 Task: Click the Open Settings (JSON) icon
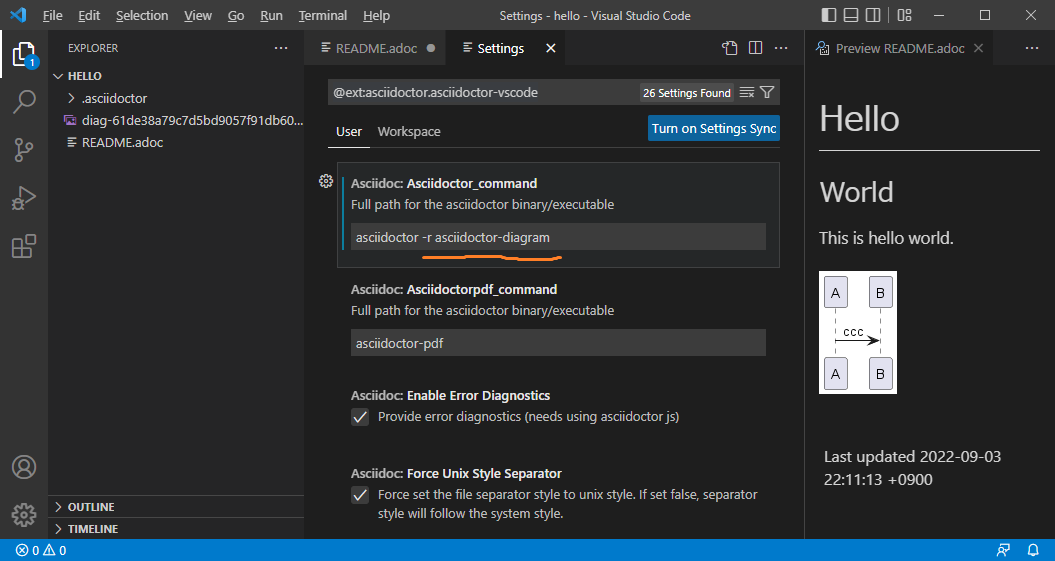(x=730, y=48)
